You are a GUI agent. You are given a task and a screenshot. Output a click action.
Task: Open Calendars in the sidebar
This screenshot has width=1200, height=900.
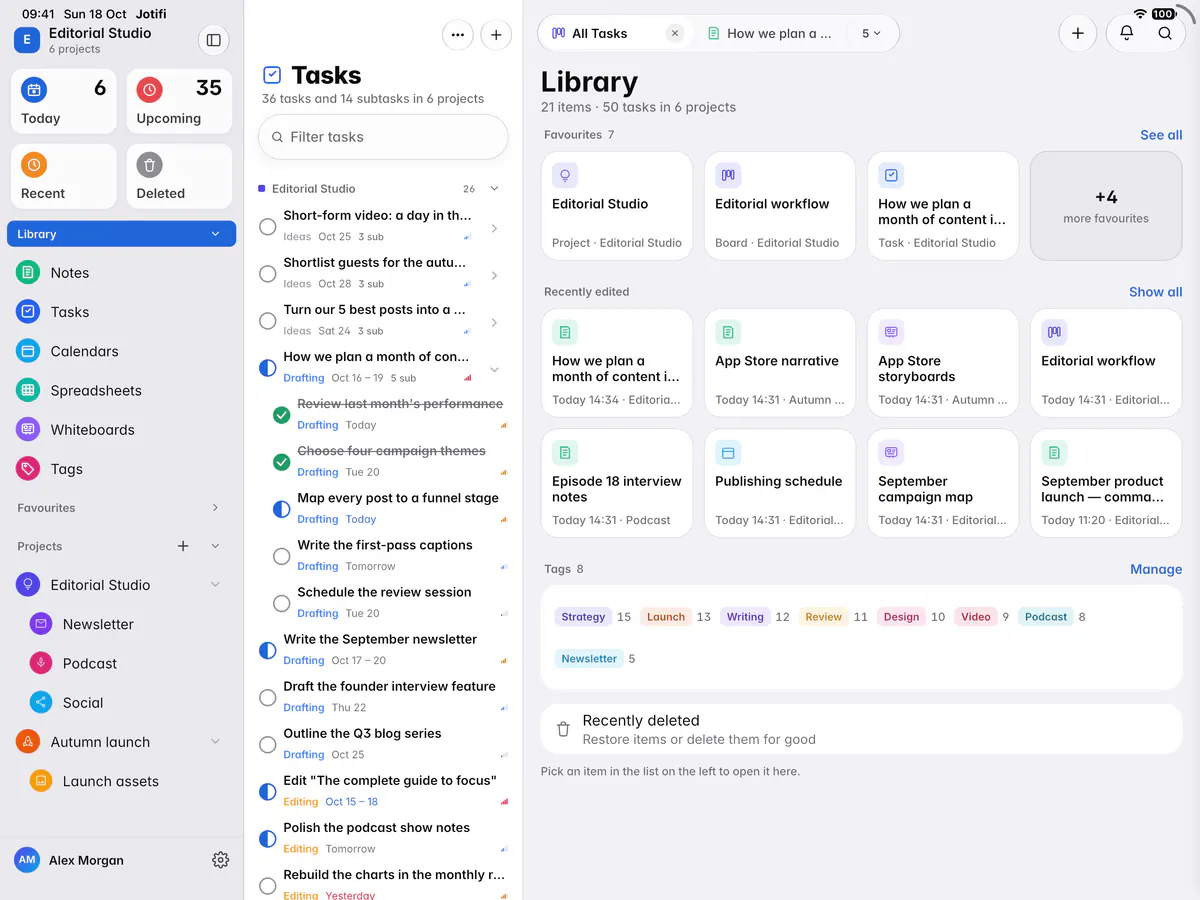pos(122,351)
